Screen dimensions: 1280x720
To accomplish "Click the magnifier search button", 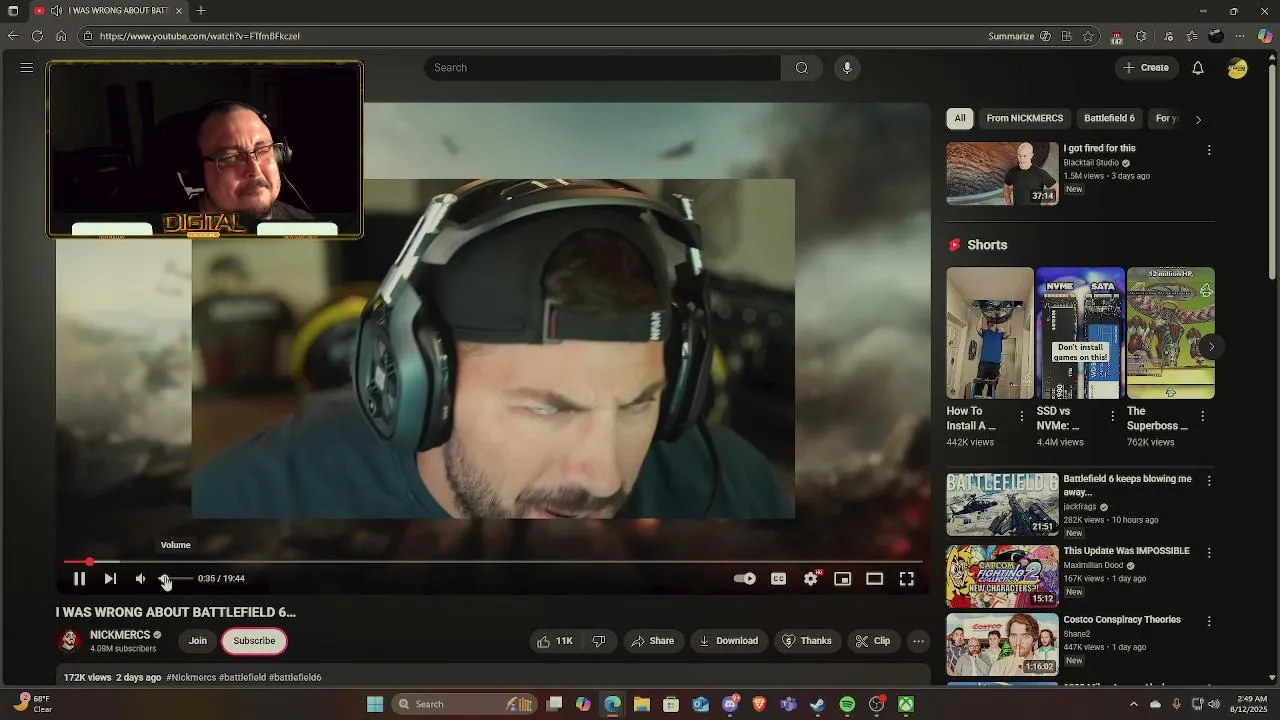I will point(801,68).
